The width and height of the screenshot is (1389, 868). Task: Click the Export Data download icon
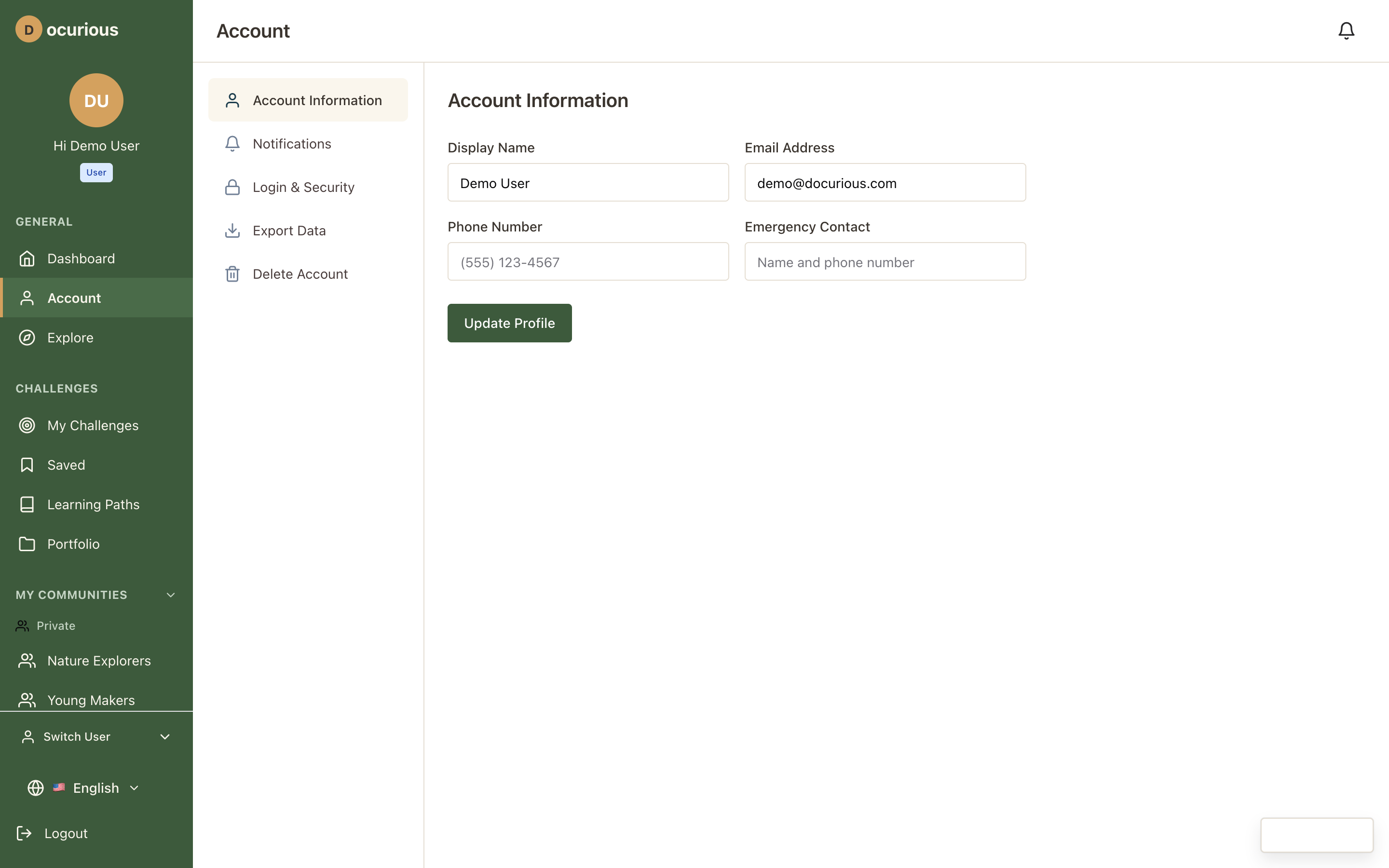(232, 230)
